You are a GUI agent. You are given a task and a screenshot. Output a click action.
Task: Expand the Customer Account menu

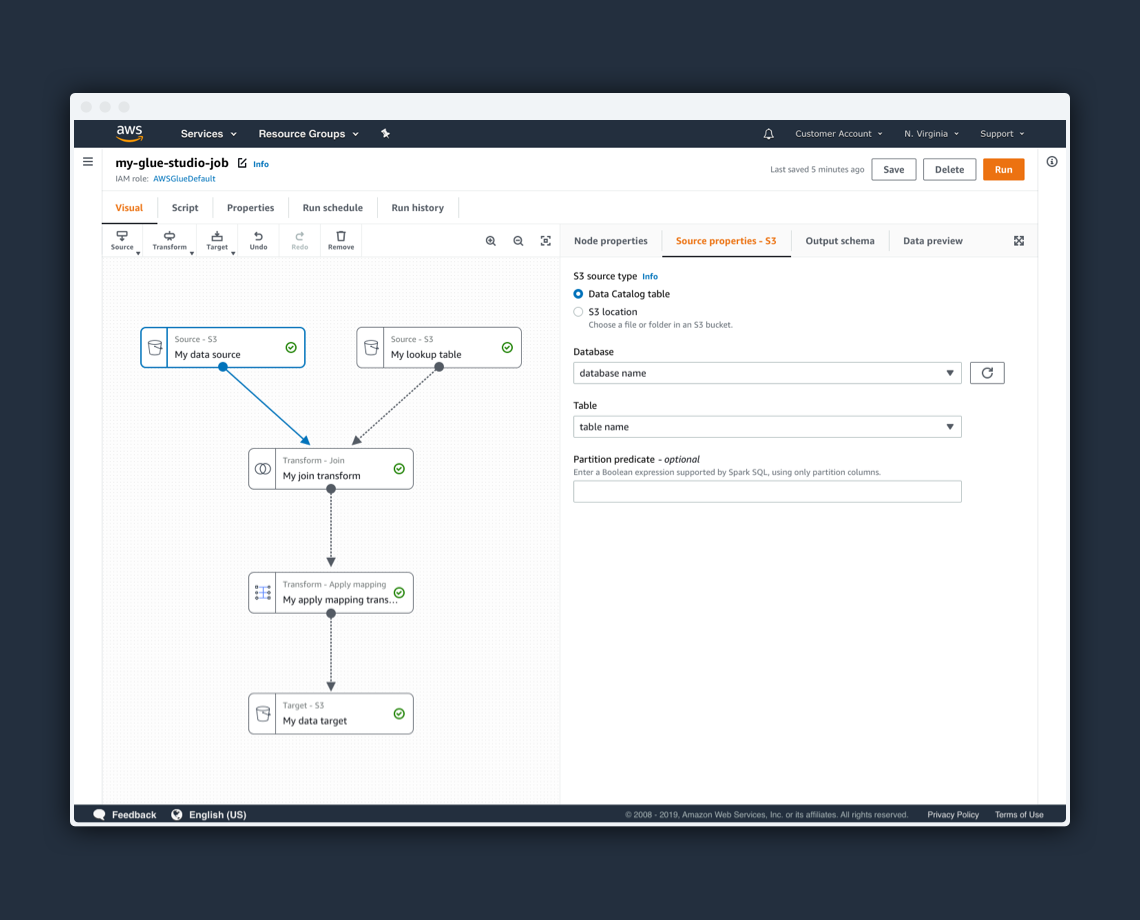[838, 134]
